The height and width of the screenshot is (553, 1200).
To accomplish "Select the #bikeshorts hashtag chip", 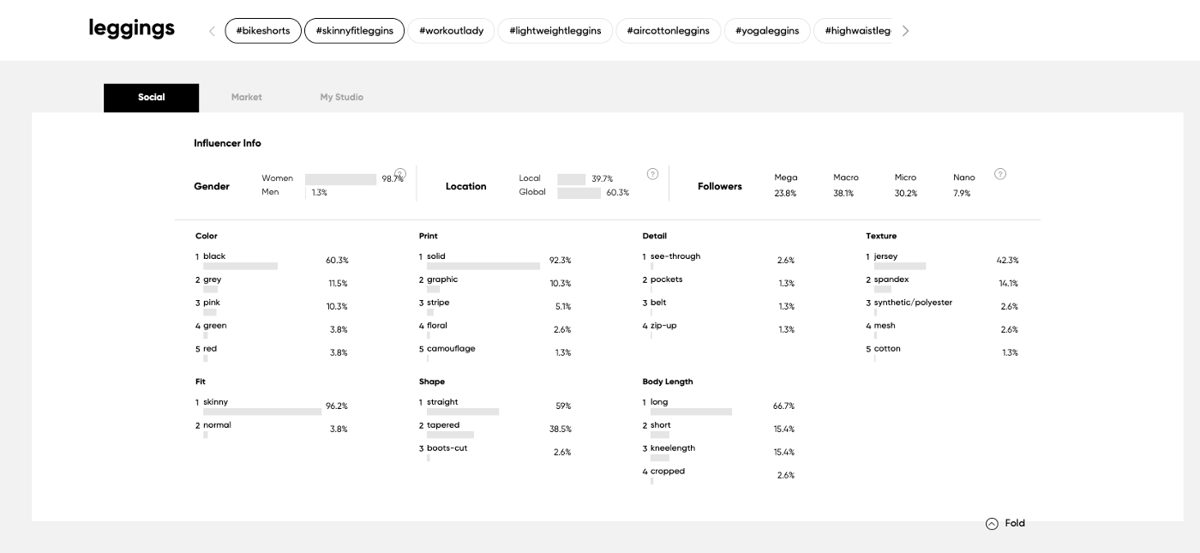I will click(x=263, y=31).
